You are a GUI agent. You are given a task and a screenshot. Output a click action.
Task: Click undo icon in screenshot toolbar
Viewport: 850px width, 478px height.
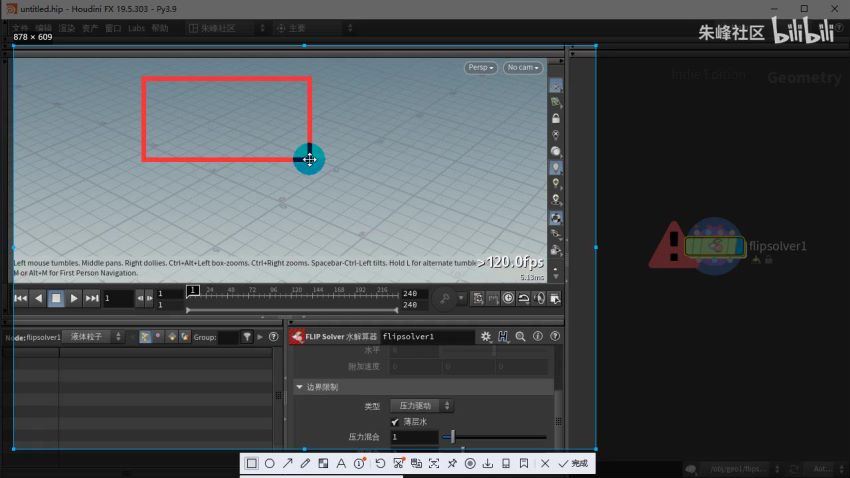380,463
